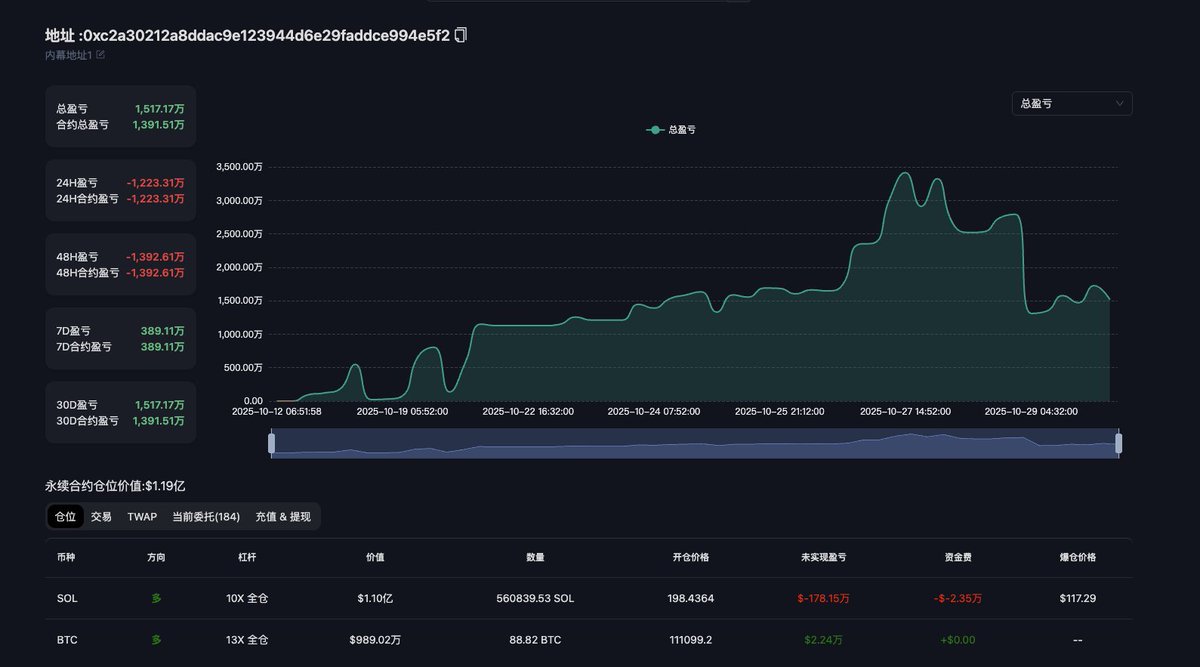The height and width of the screenshot is (667, 1200).
Task: Open the TWAP tab
Action: point(142,517)
